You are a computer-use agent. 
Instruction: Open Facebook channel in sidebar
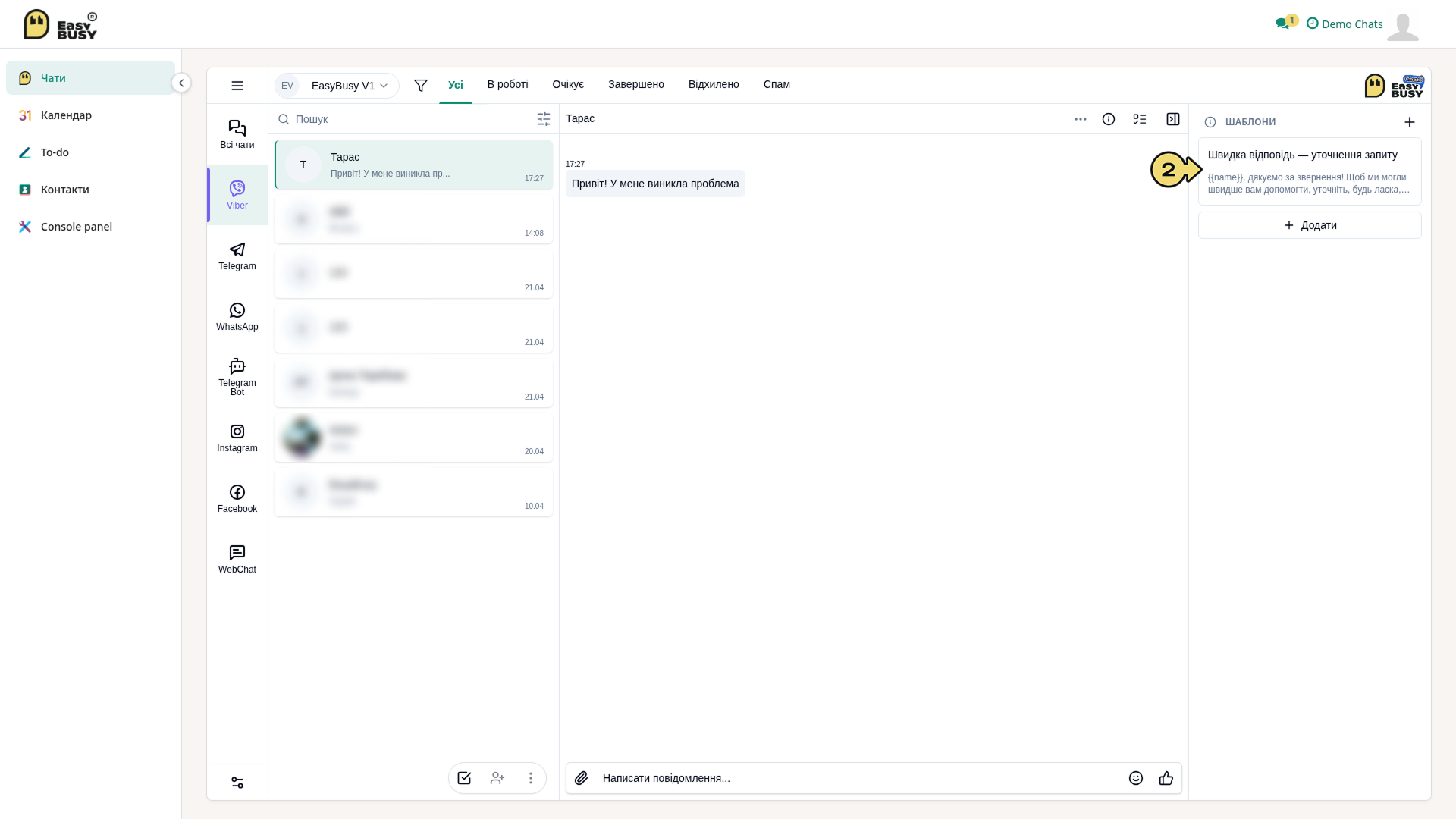(237, 498)
